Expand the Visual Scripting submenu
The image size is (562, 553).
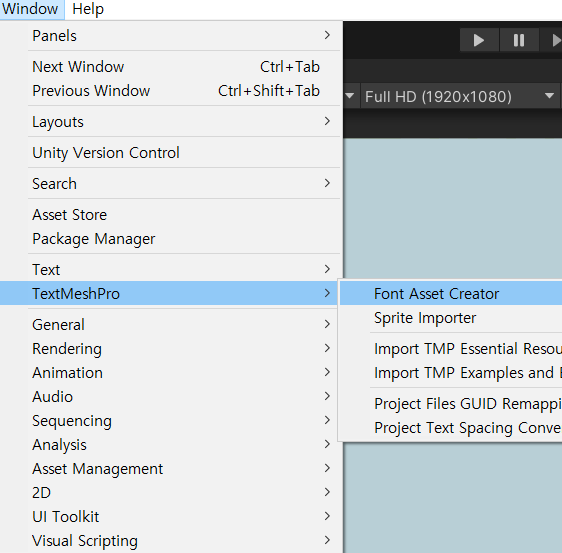pos(170,541)
